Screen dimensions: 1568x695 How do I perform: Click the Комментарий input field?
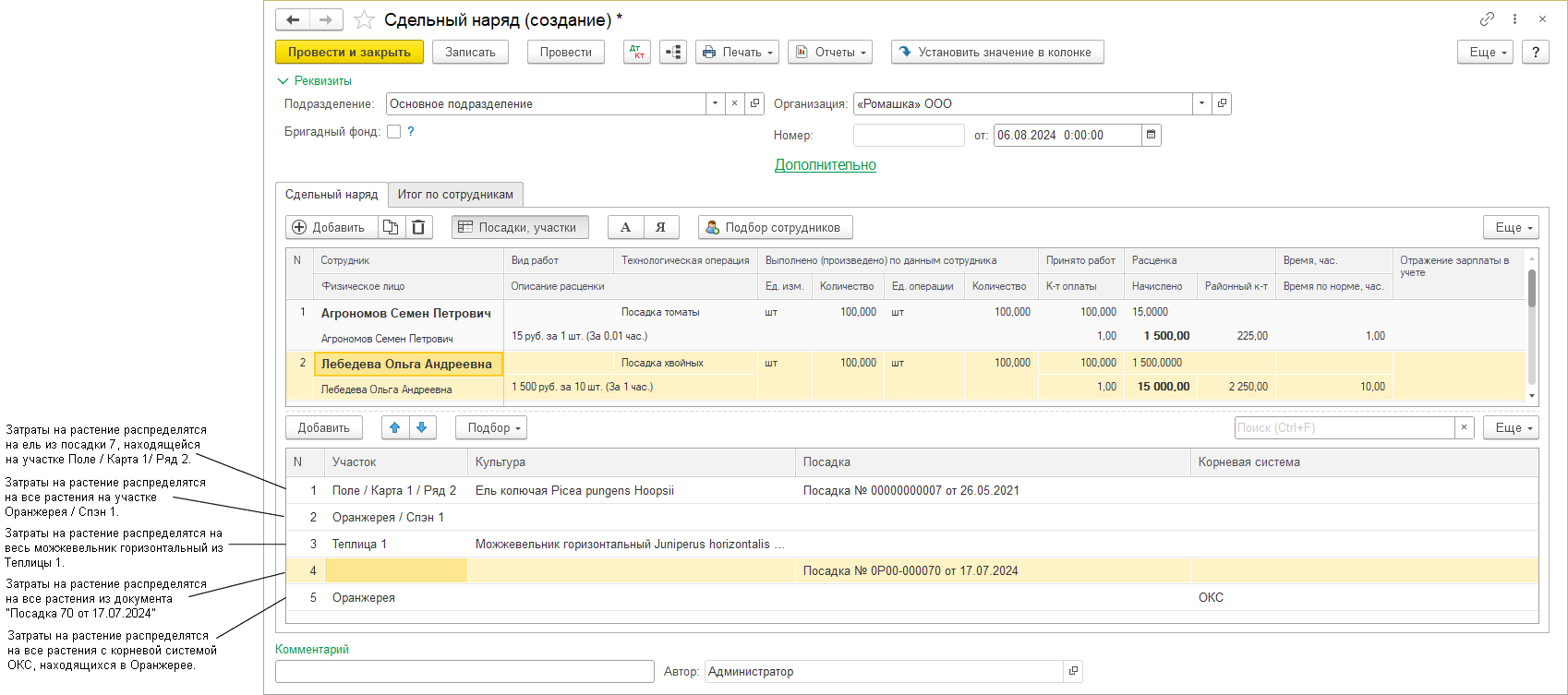tap(464, 671)
